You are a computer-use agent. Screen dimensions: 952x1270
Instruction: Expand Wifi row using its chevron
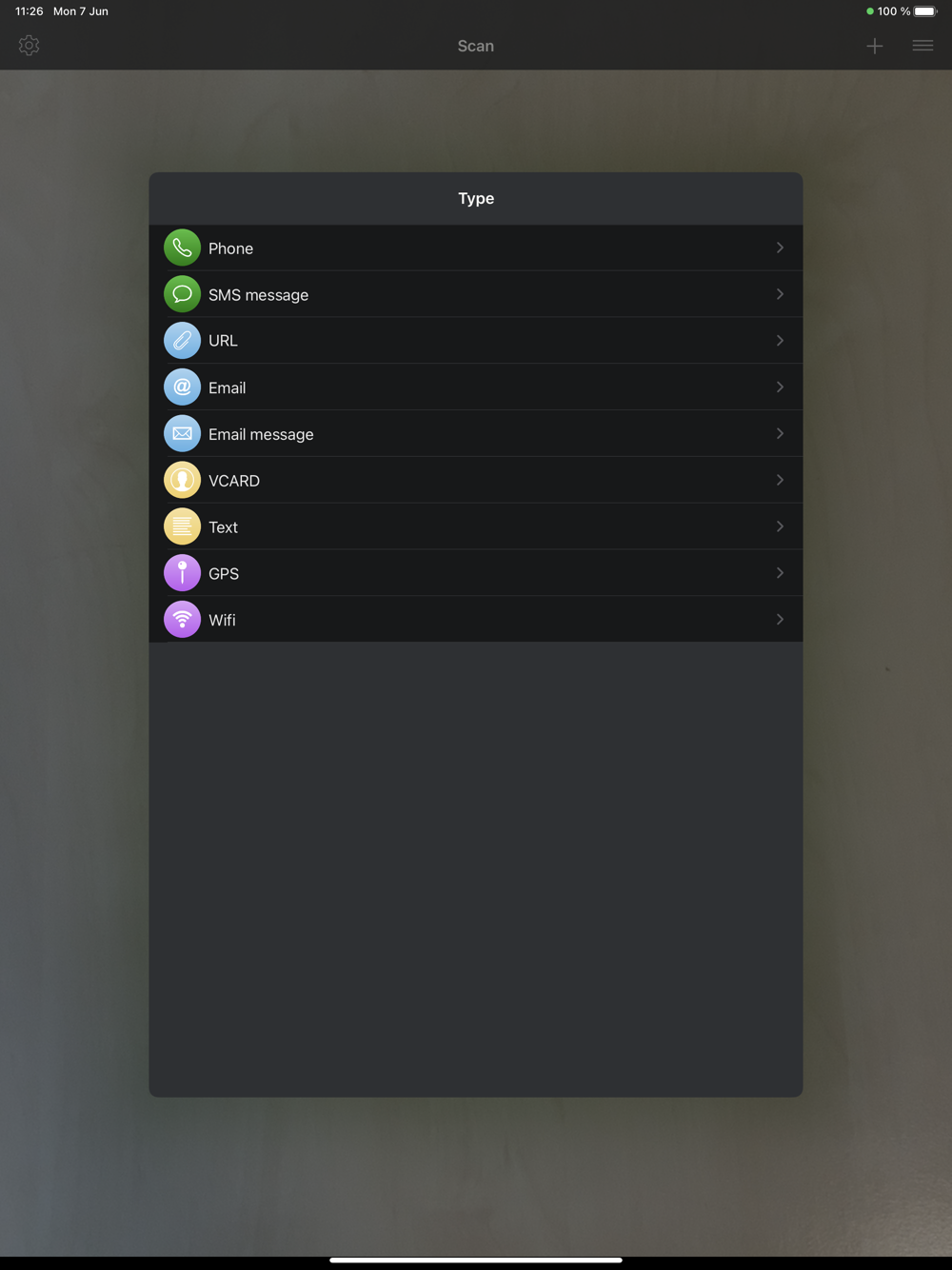coord(780,620)
